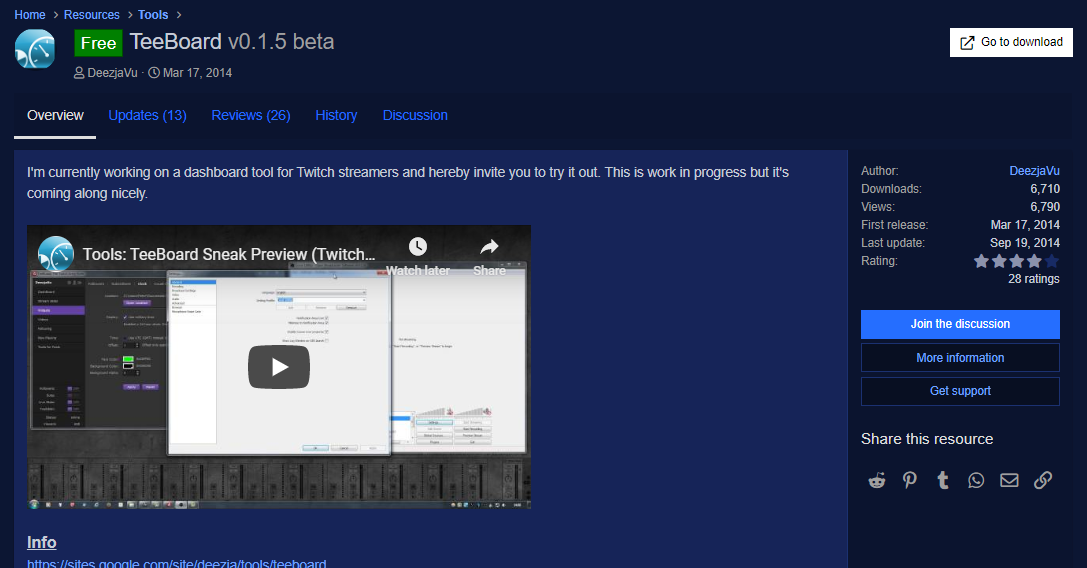This screenshot has width=1087, height=568.
Task: Click DeezjaVu username under the title
Action: click(112, 73)
